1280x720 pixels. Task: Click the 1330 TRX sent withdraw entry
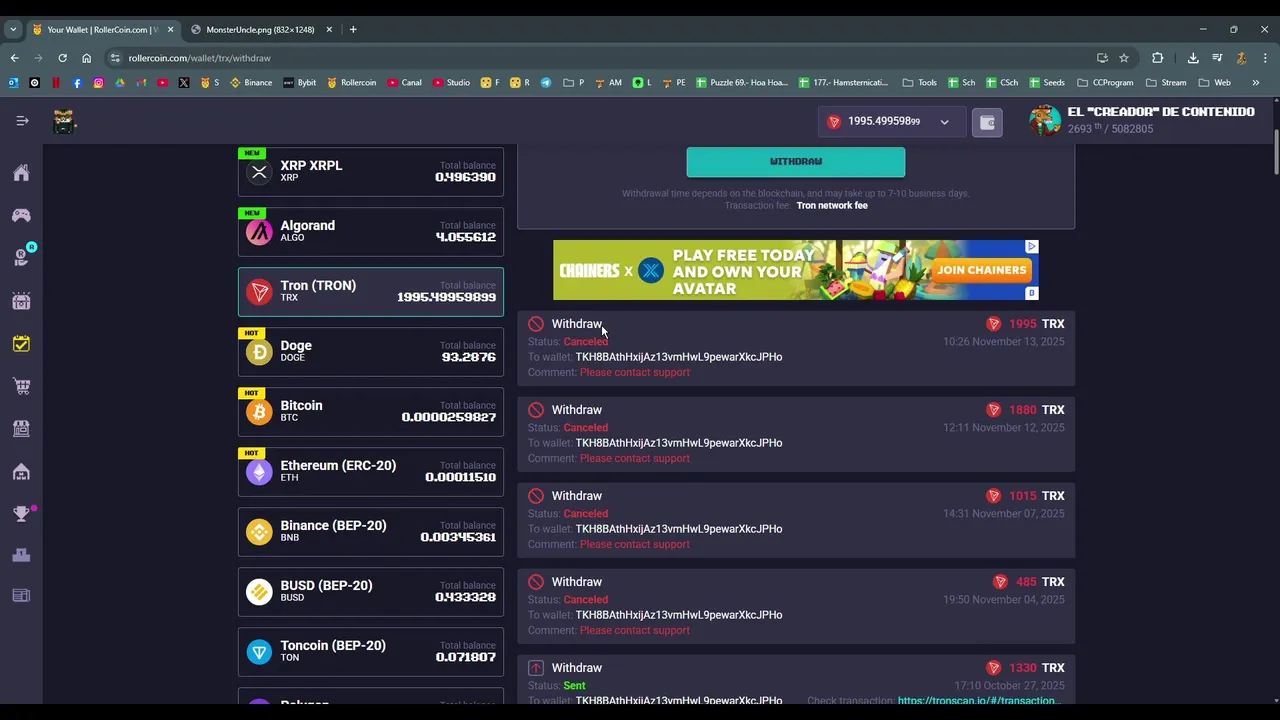click(796, 680)
